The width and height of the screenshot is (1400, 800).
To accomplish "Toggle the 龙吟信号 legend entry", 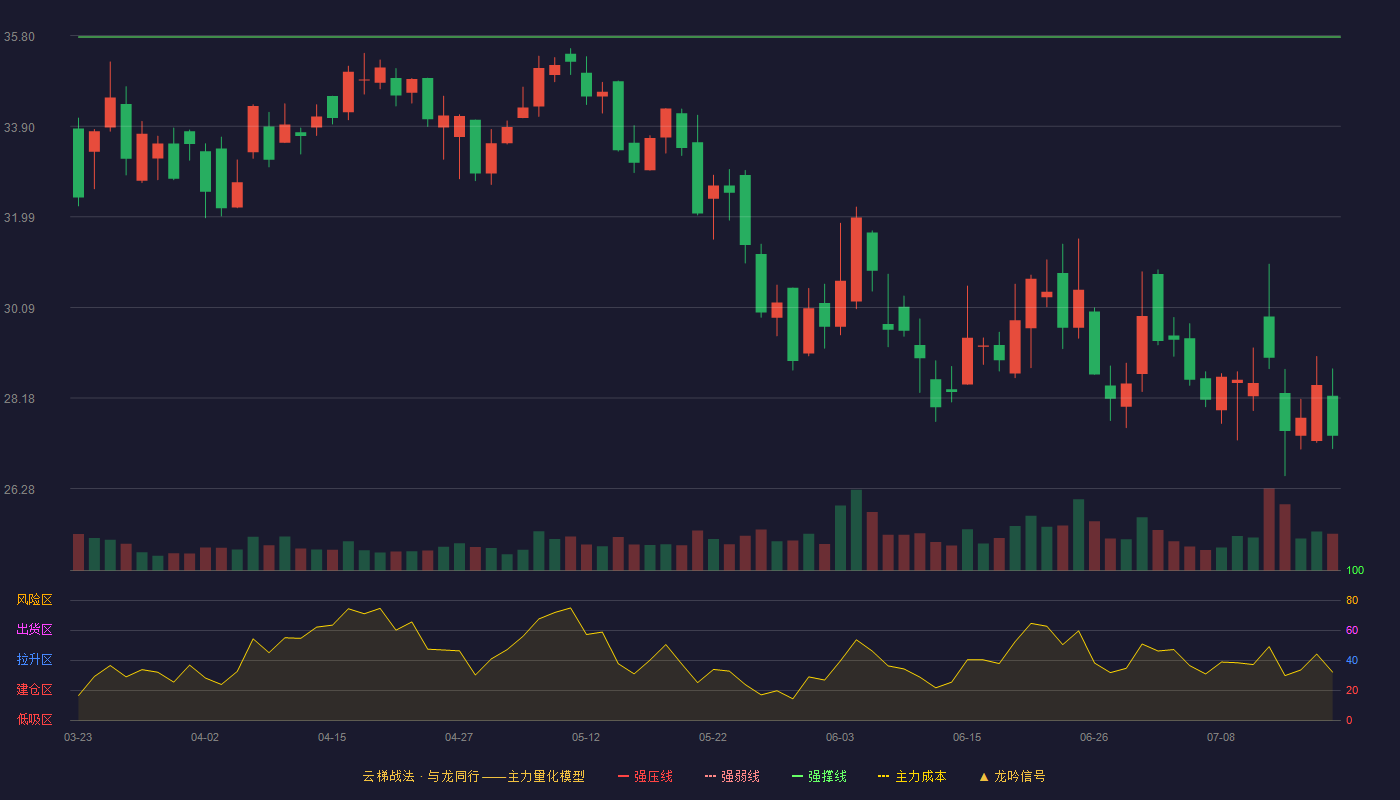I will coord(1012,776).
